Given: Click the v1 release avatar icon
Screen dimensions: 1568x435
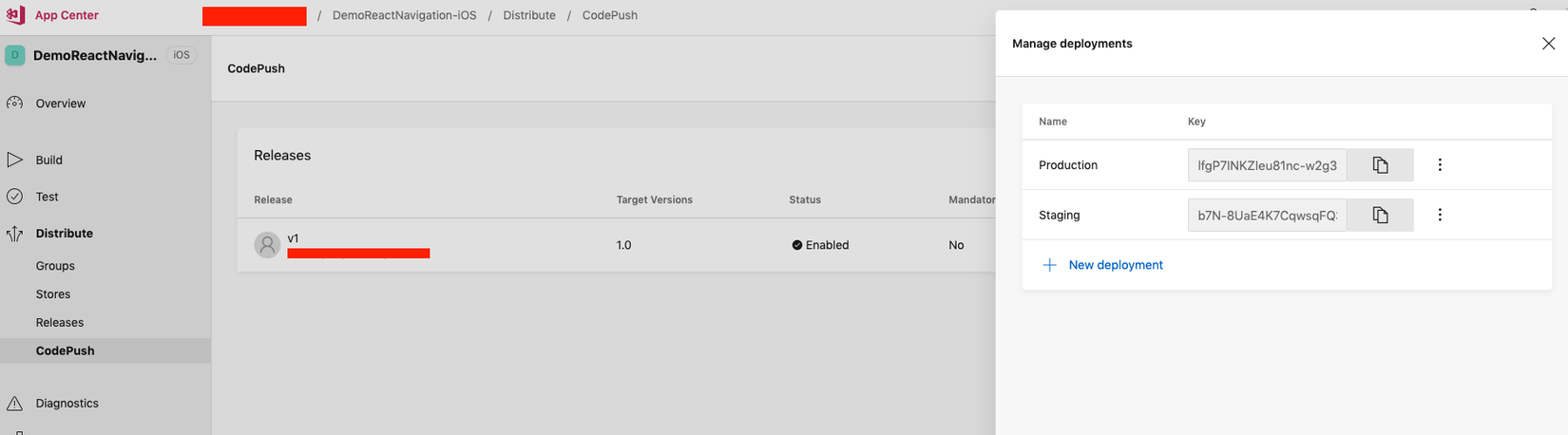Looking at the screenshot, I should (x=268, y=245).
